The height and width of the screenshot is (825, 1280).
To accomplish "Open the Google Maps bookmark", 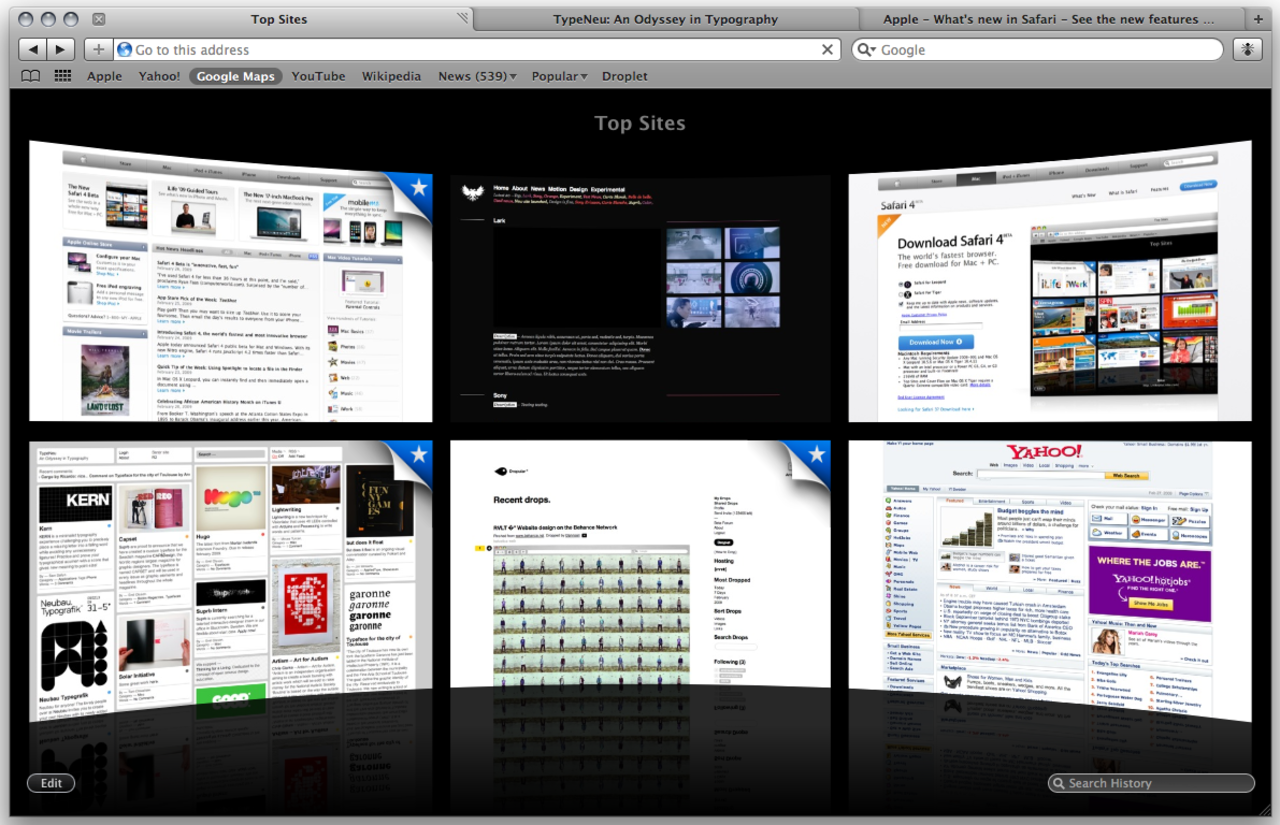I will point(235,76).
